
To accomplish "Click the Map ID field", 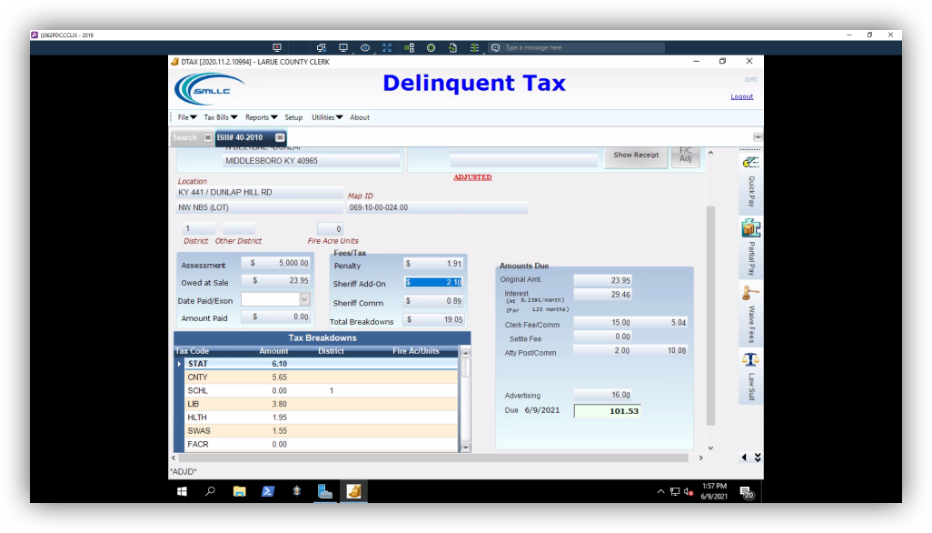I will point(437,207).
